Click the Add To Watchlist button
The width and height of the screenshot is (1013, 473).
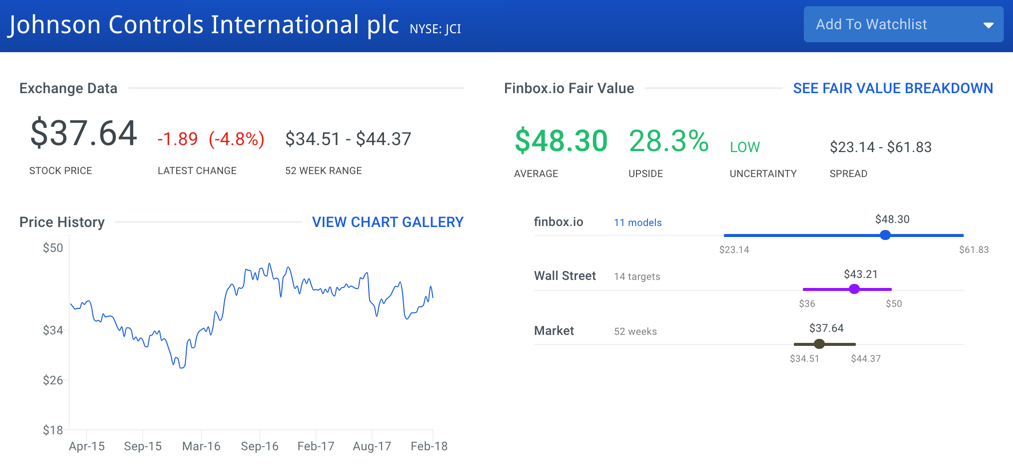click(903, 25)
